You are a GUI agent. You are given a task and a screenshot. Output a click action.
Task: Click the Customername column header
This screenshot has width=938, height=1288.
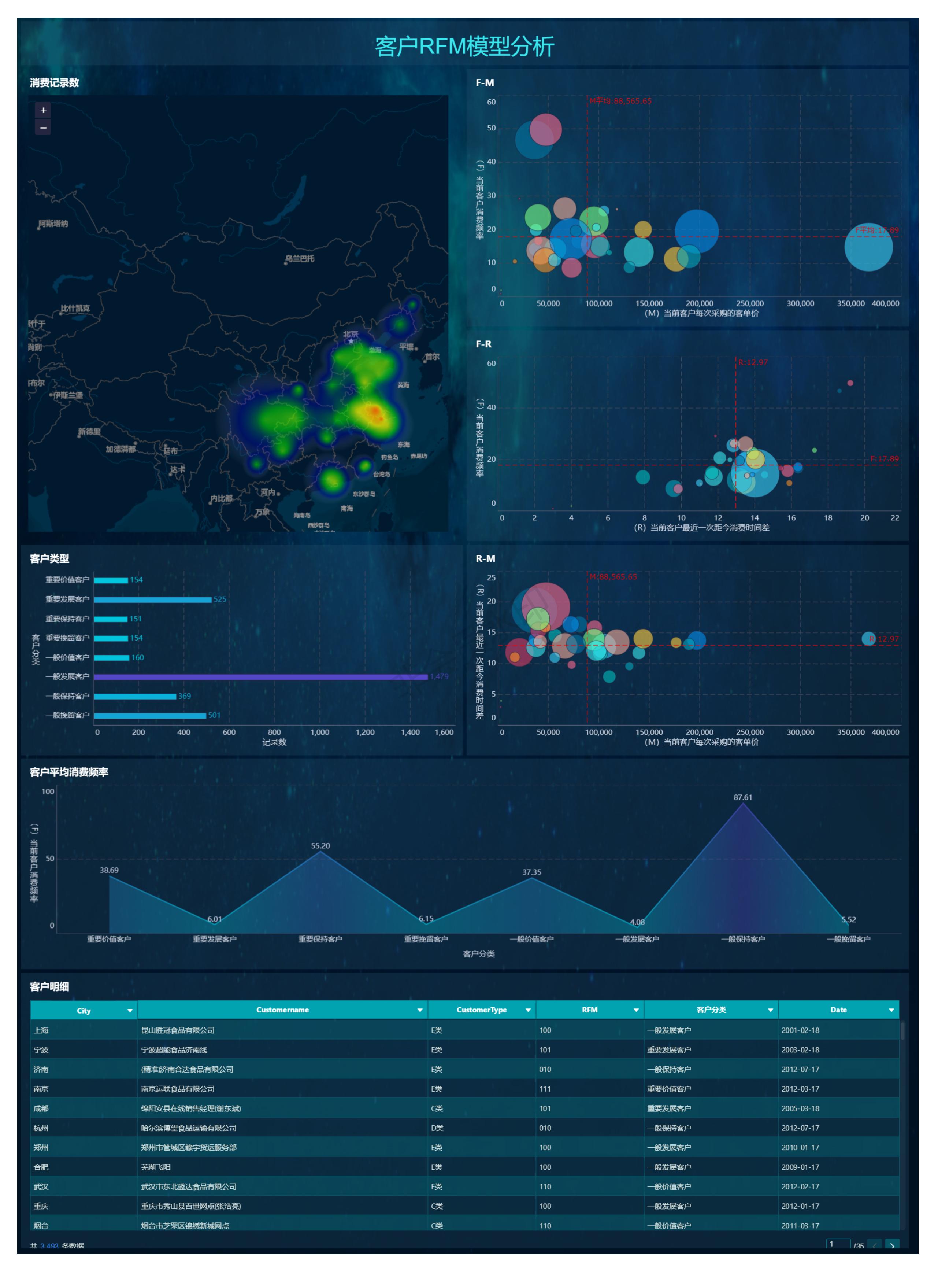tap(282, 1010)
